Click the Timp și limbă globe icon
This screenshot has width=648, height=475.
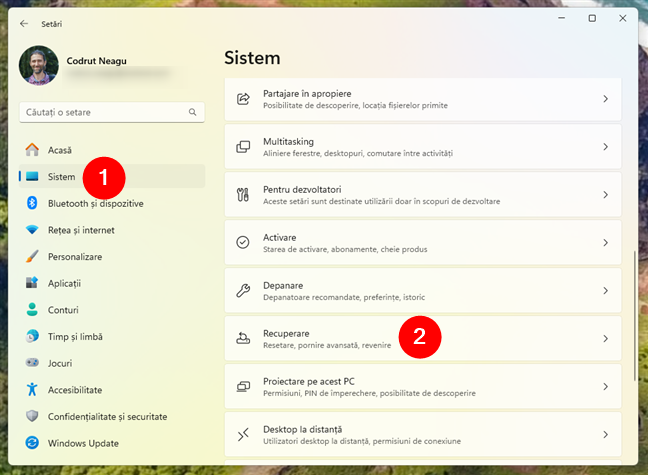pos(32,336)
